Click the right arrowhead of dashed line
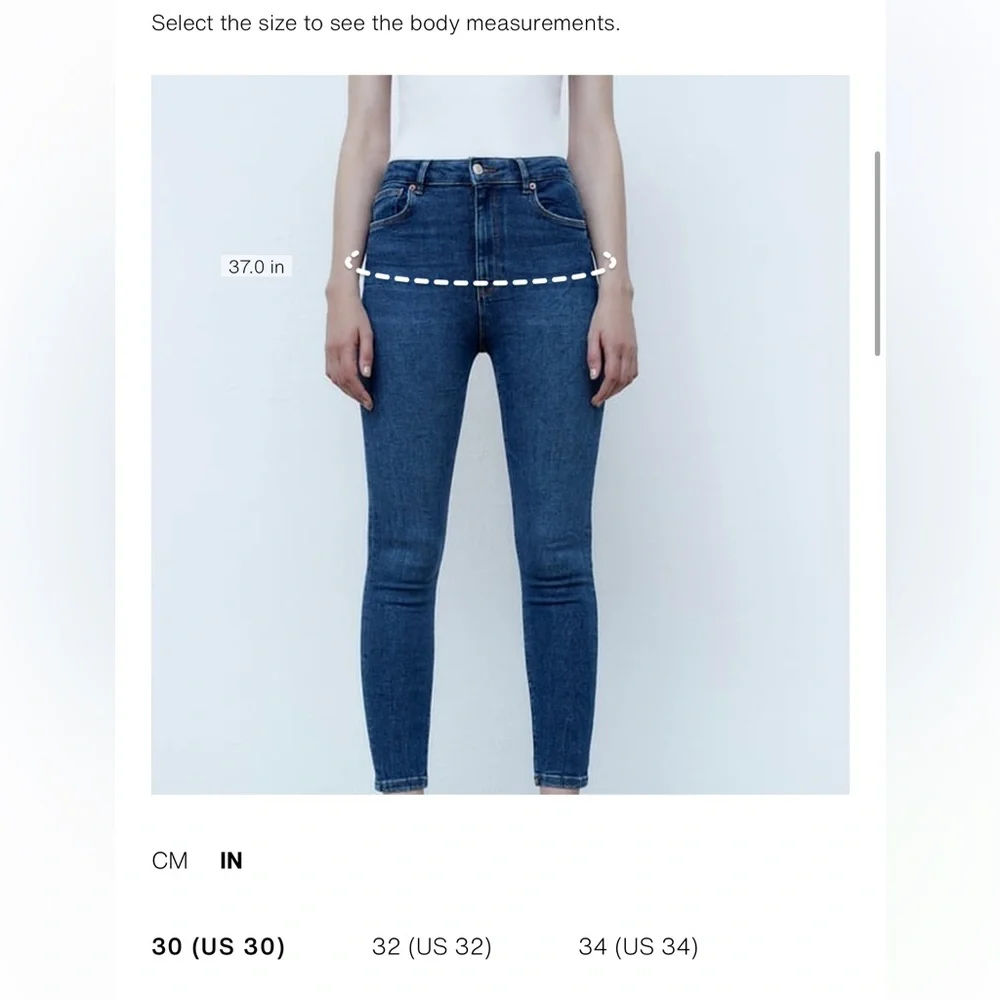Viewport: 1000px width, 1000px height. (x=610, y=260)
